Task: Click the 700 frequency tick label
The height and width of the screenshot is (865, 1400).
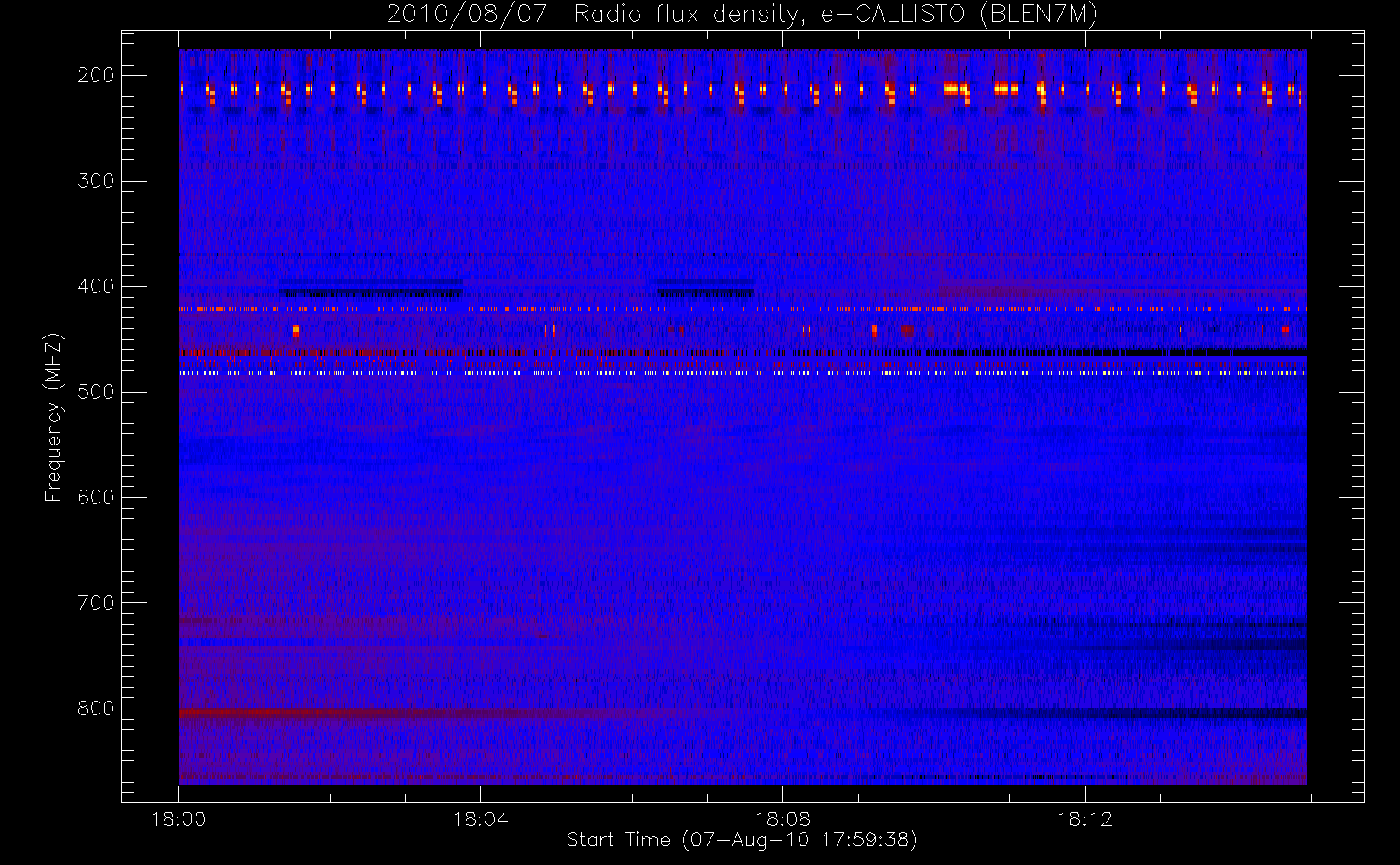Action: click(95, 603)
